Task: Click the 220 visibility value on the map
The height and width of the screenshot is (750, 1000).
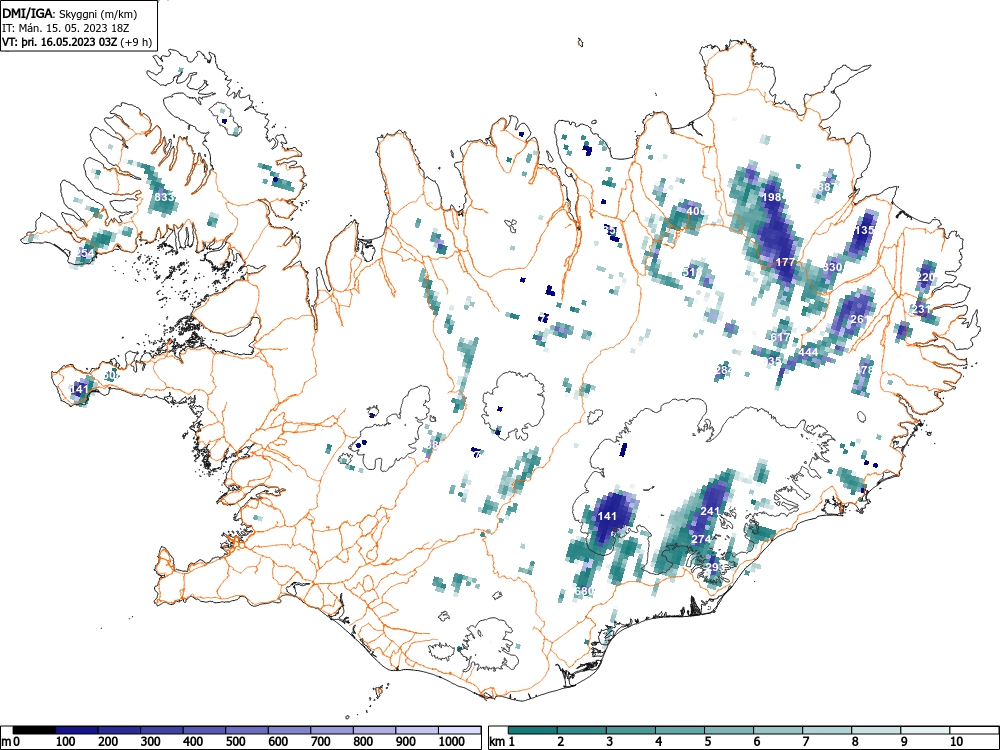Action: click(926, 277)
